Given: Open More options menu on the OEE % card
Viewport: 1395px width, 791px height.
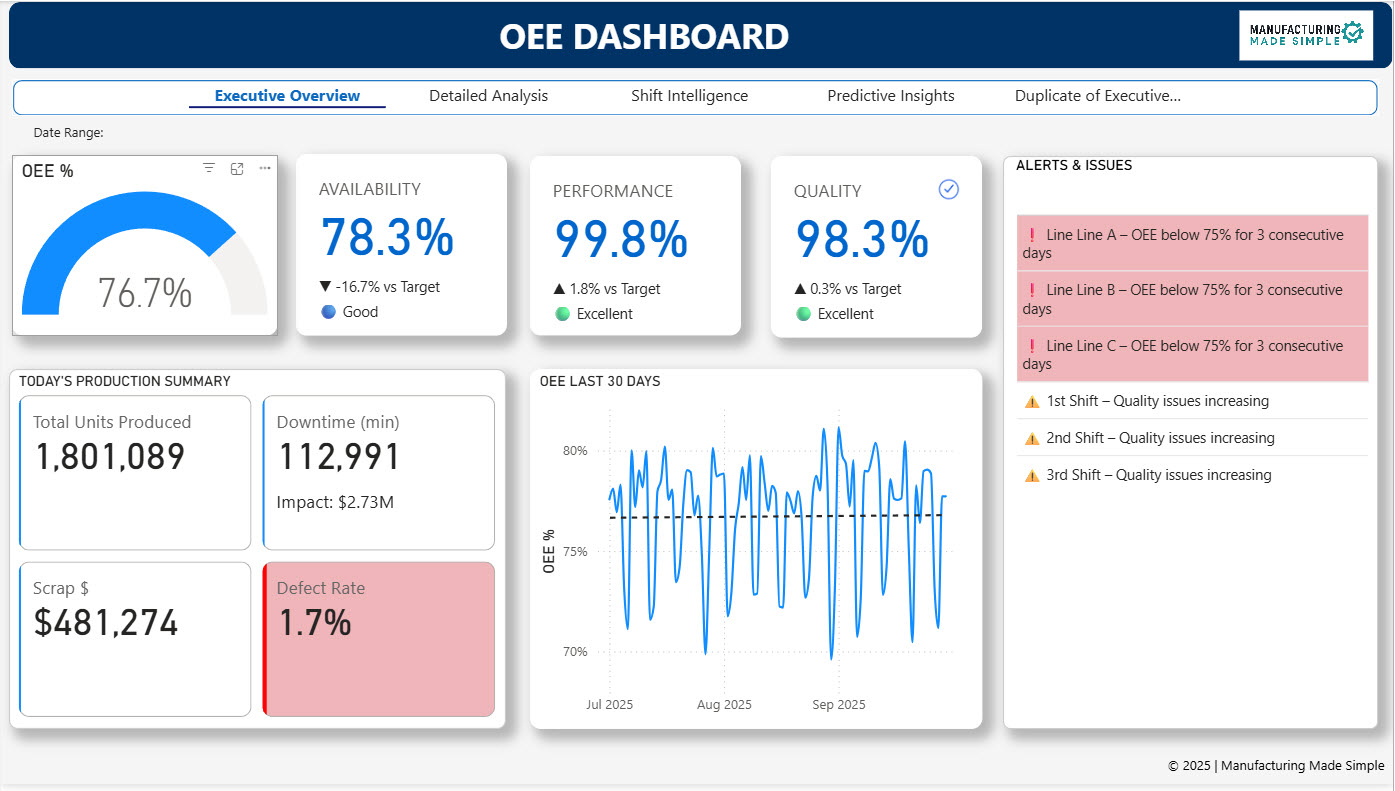Looking at the screenshot, I should tap(264, 168).
